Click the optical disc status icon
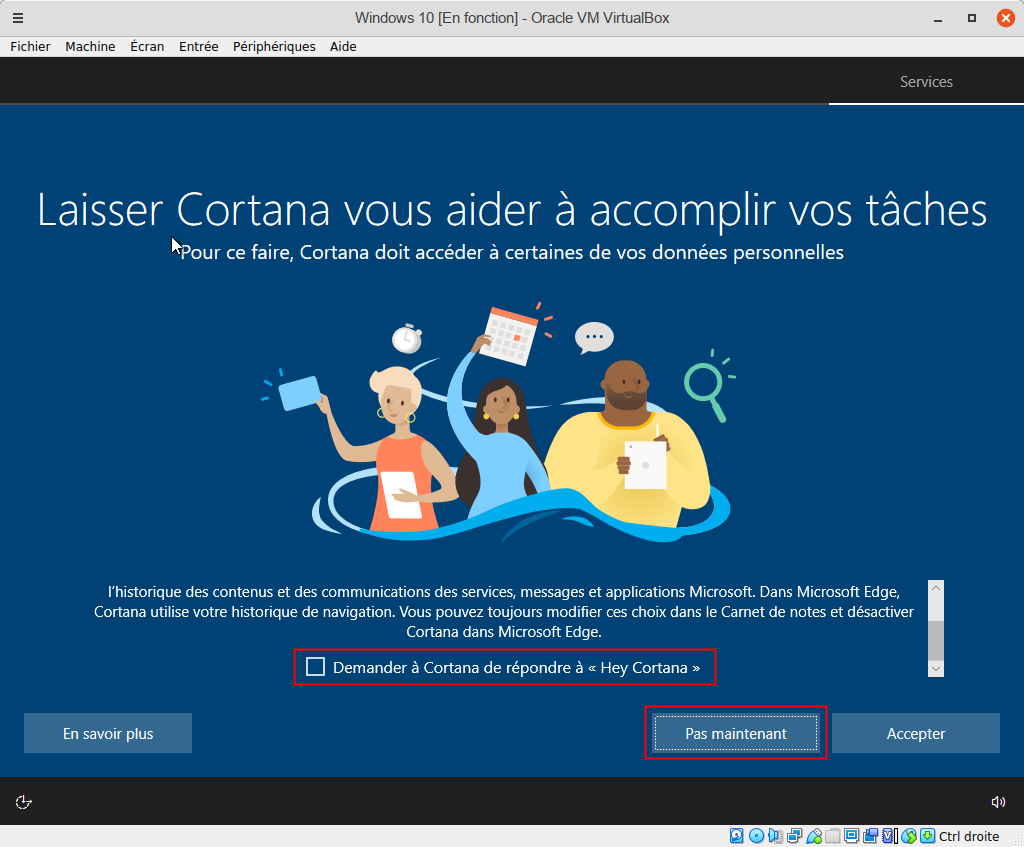1024x847 pixels. (756, 836)
